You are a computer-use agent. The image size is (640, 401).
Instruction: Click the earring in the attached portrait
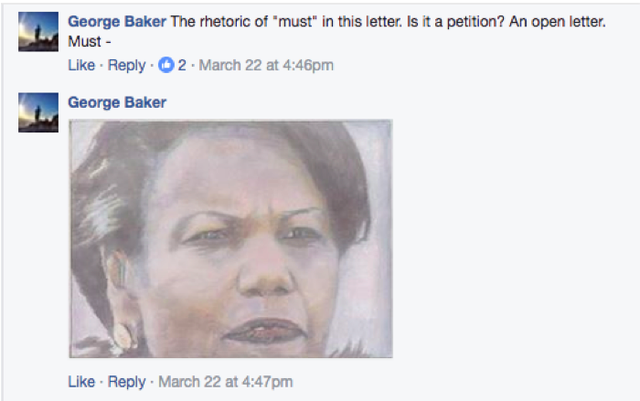pos(123,335)
